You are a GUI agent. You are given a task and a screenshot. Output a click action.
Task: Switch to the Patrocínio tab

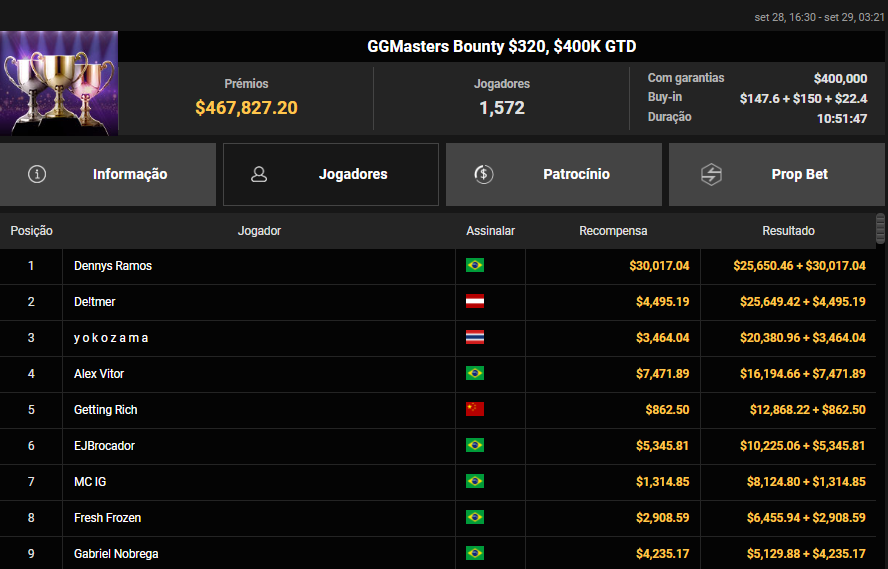coord(554,174)
